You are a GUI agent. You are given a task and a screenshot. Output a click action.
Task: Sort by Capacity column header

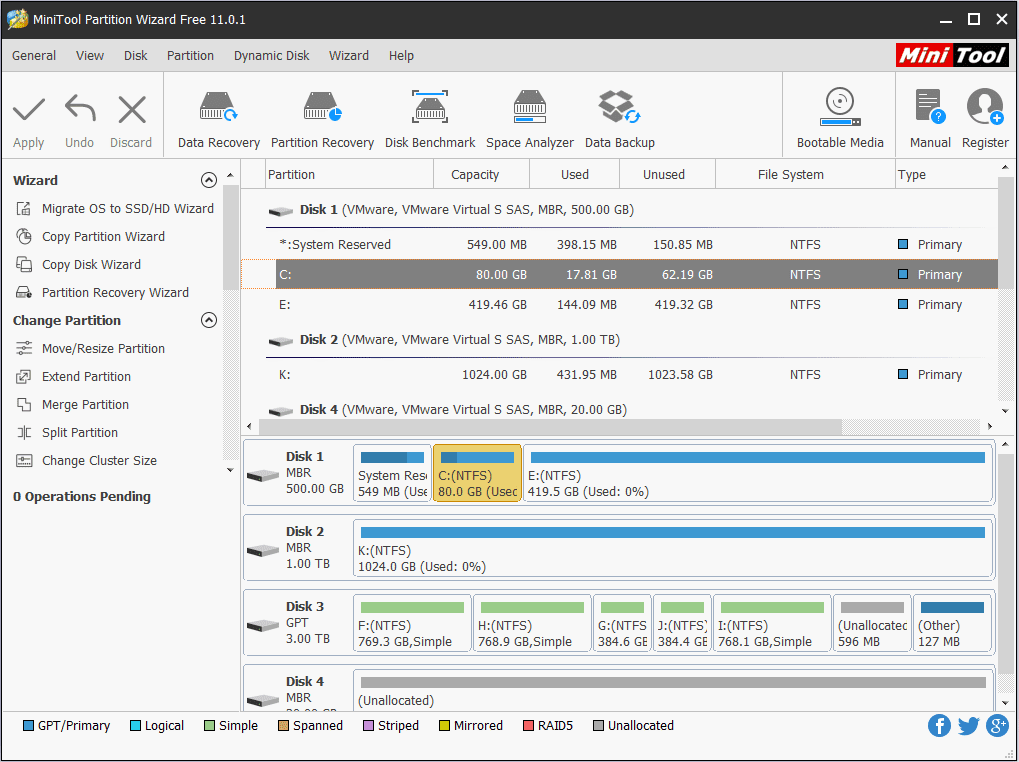481,174
